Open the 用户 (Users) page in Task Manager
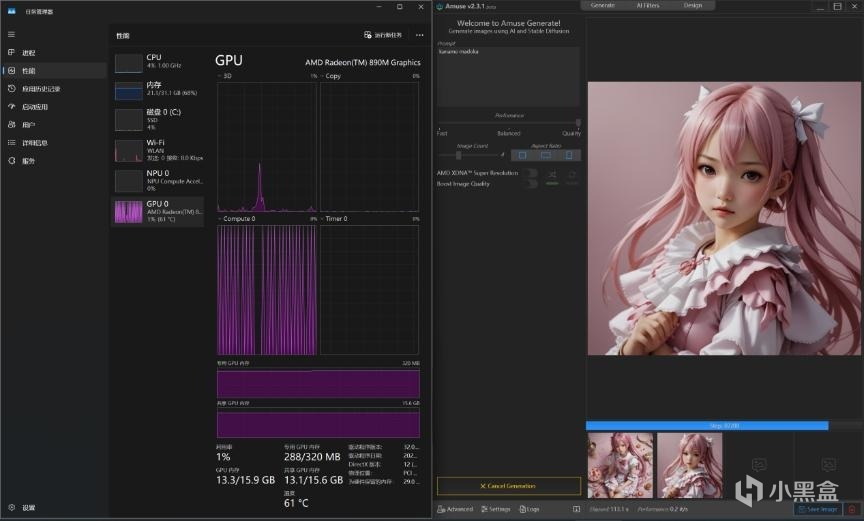 [x=54, y=124]
